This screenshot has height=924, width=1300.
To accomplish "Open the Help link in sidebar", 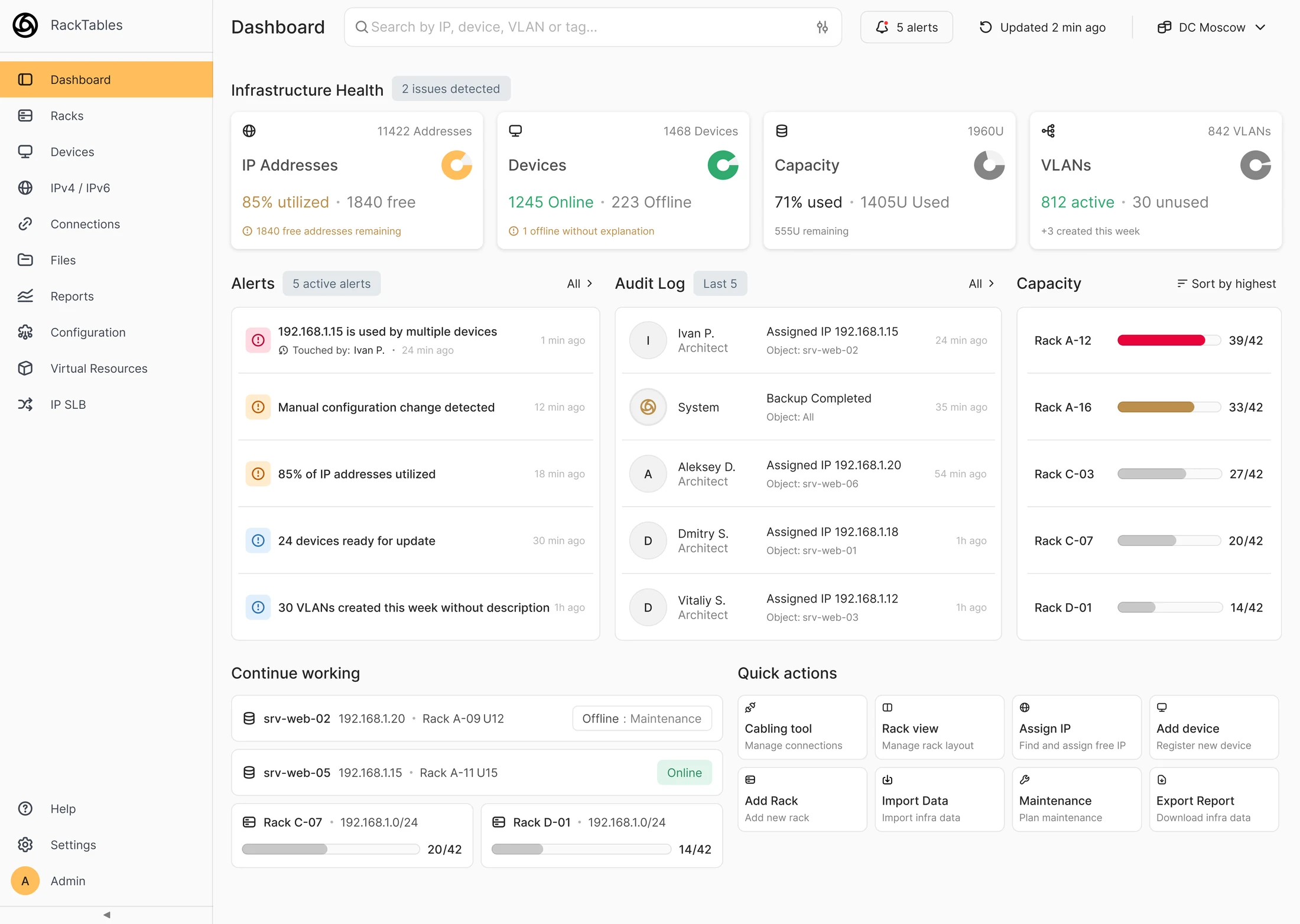I will [x=106, y=808].
